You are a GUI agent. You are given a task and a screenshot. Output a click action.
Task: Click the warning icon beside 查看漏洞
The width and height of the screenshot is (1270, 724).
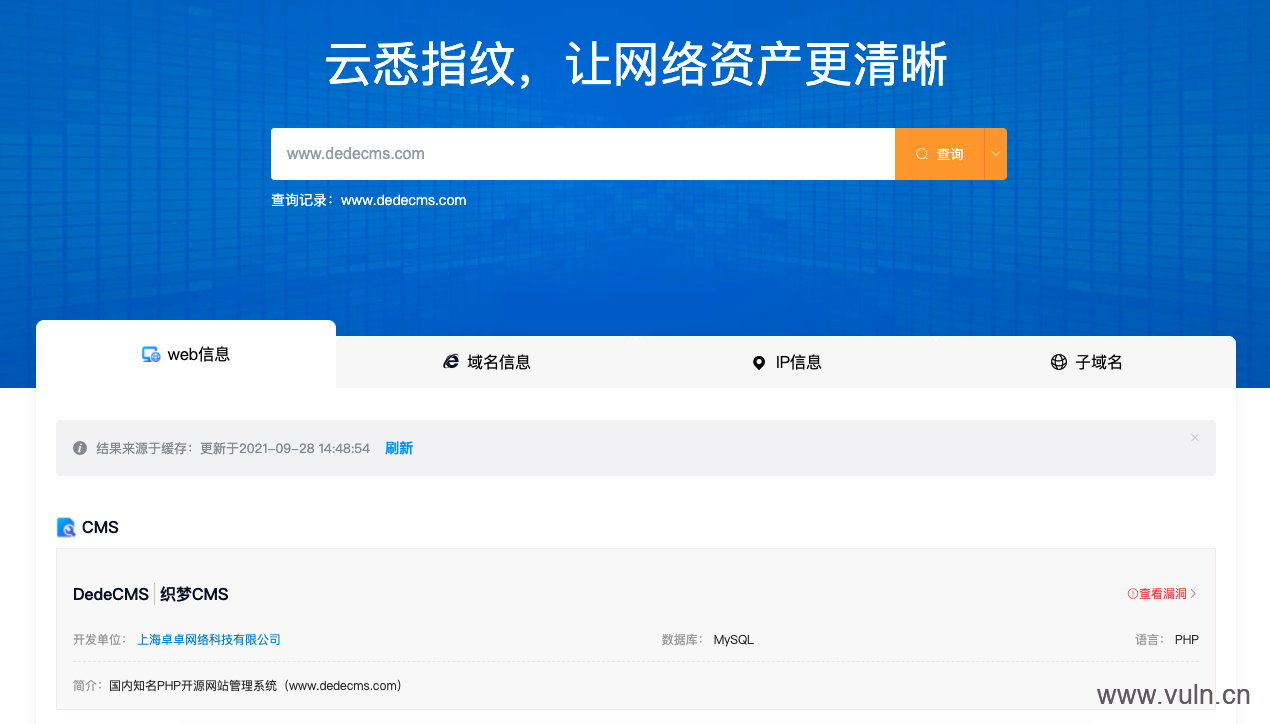tap(1133, 594)
